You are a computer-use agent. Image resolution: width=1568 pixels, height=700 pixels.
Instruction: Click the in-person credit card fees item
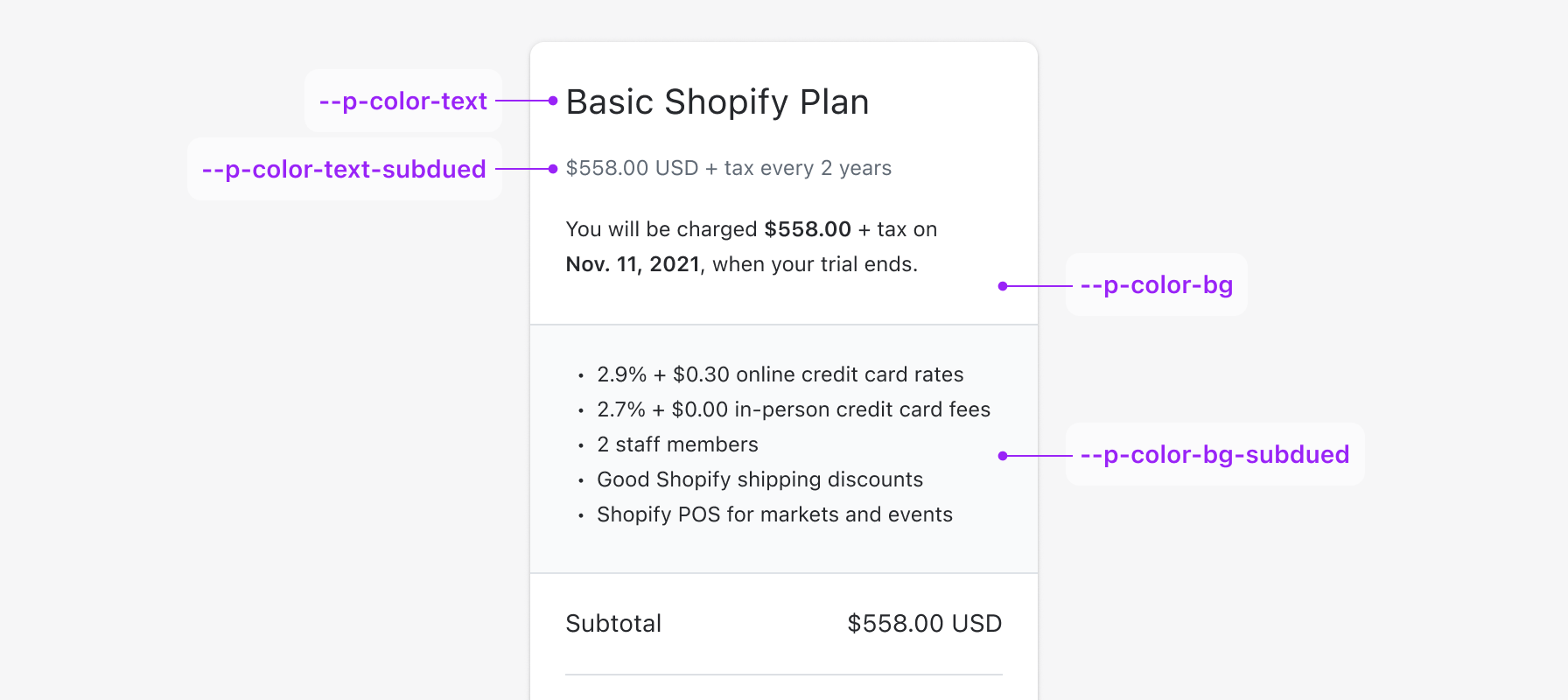(793, 409)
